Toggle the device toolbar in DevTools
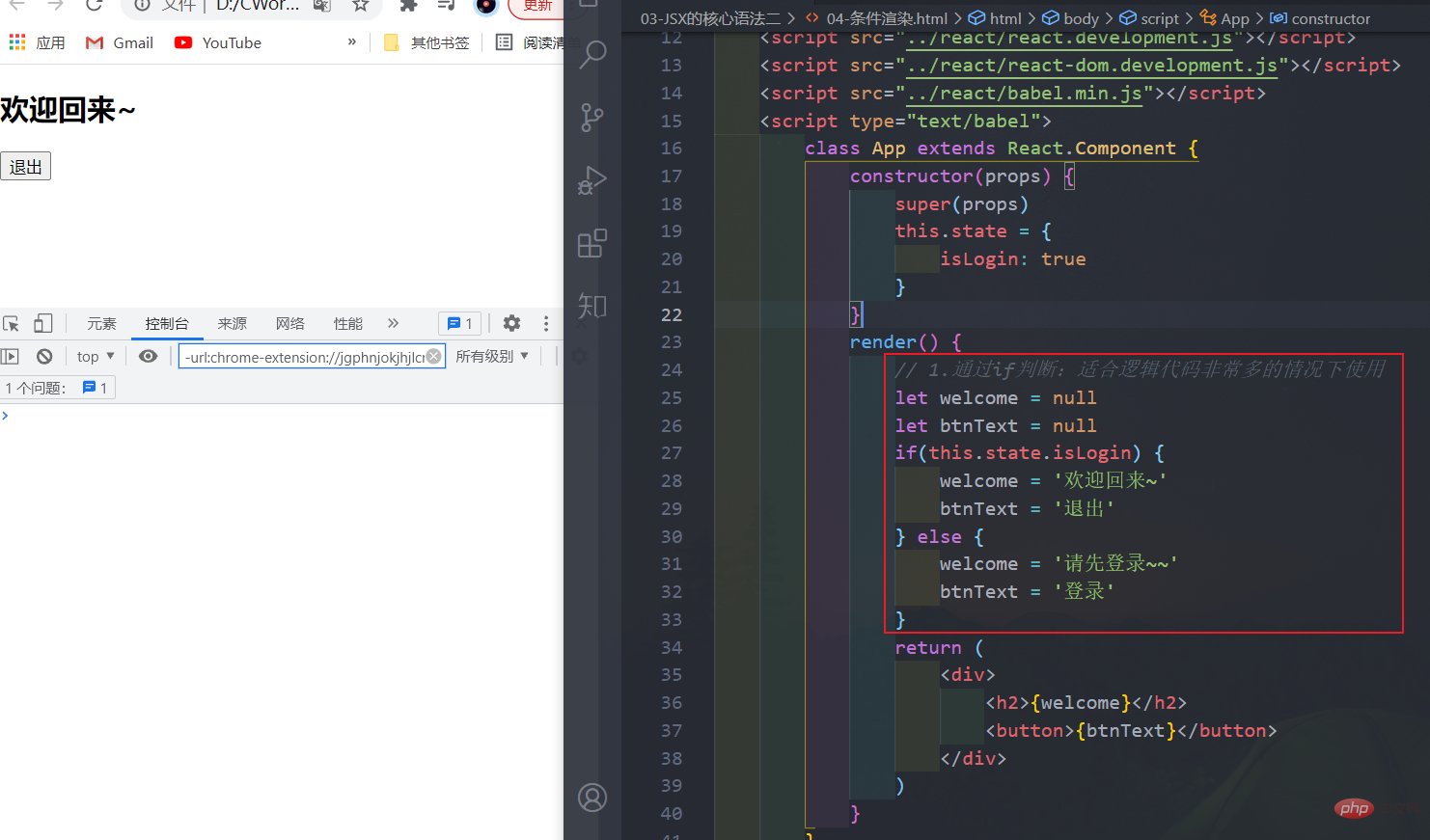The height and width of the screenshot is (840, 1430). point(42,323)
